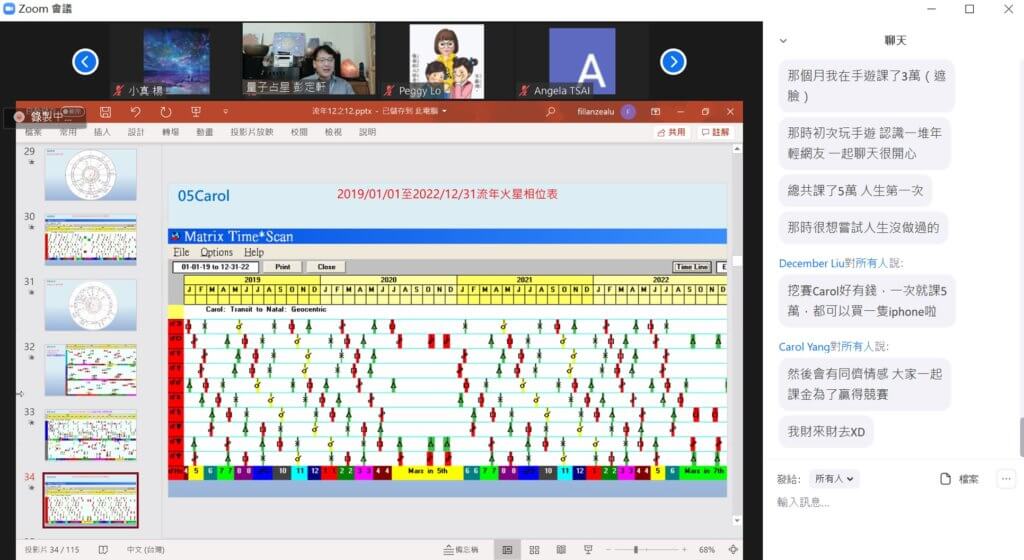This screenshot has height=560, width=1024.
Task: Switch to reading view icon
Action: (561, 550)
